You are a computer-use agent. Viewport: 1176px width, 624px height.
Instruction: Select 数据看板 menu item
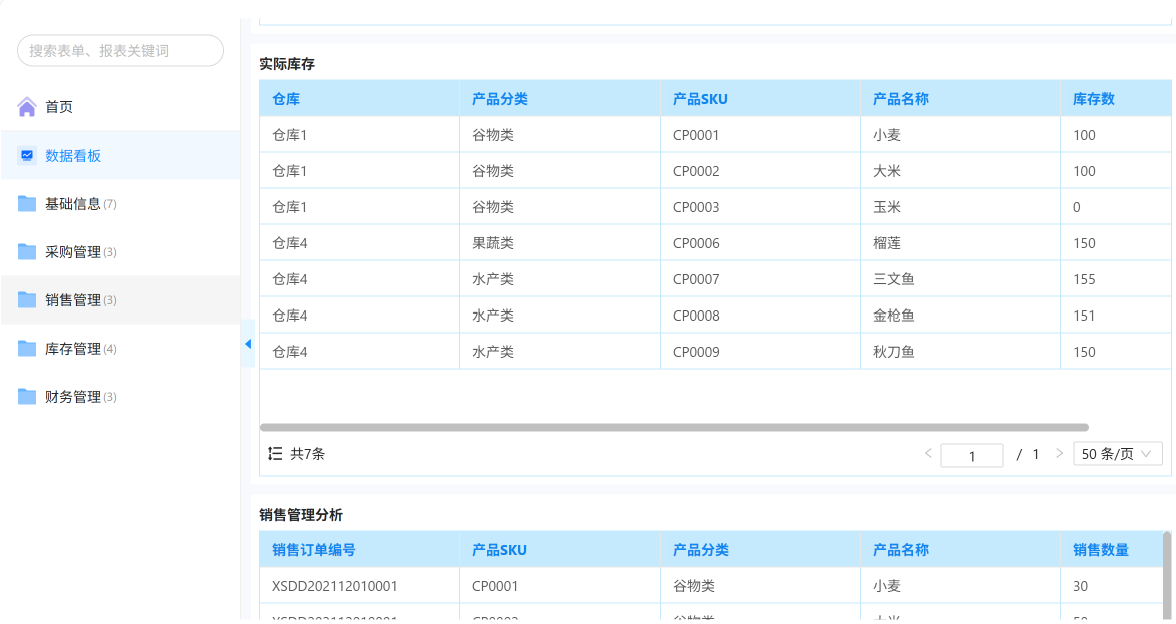click(120, 155)
